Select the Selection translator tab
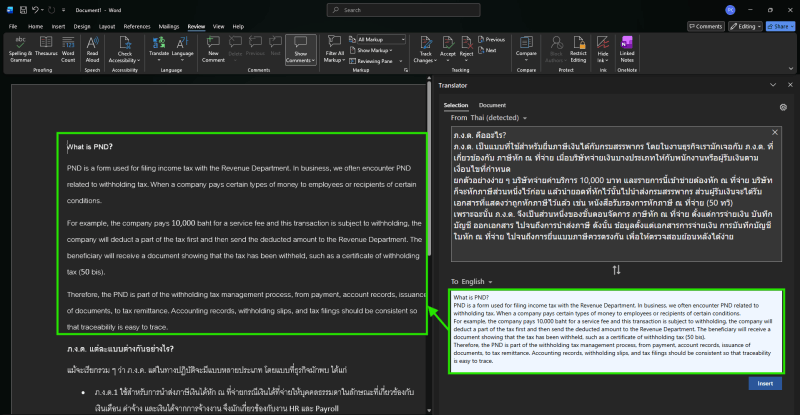Screen dimensions: 800x415 click(x=456, y=105)
